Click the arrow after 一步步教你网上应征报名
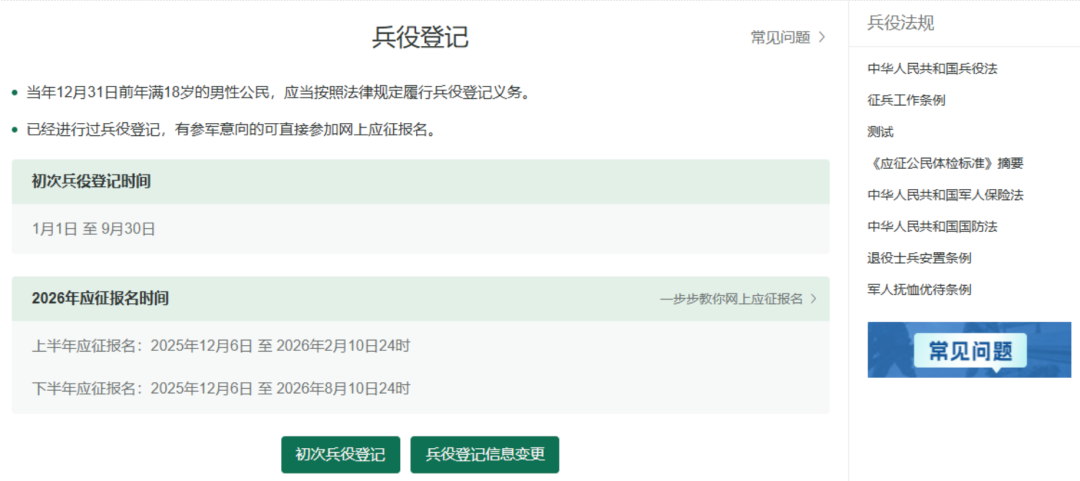Viewport: 1080px width, 481px height. tap(813, 298)
